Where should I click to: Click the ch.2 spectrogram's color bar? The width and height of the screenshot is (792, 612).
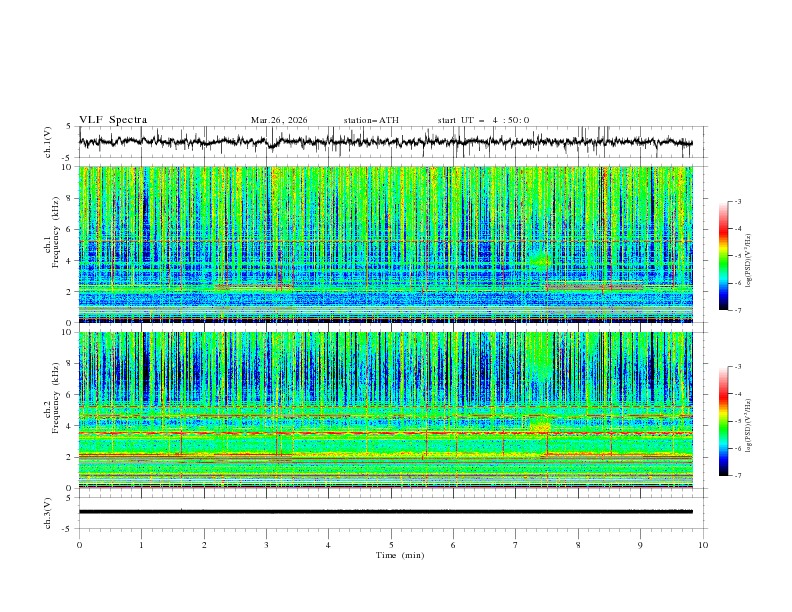(723, 421)
